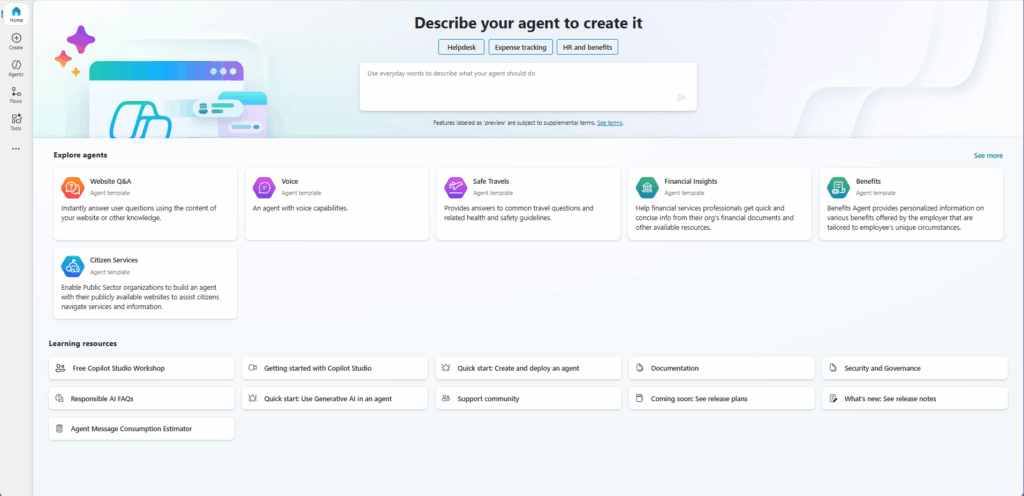This screenshot has height=496, width=1024.
Task: Click the send arrow icon in prompt box
Action: (x=681, y=97)
